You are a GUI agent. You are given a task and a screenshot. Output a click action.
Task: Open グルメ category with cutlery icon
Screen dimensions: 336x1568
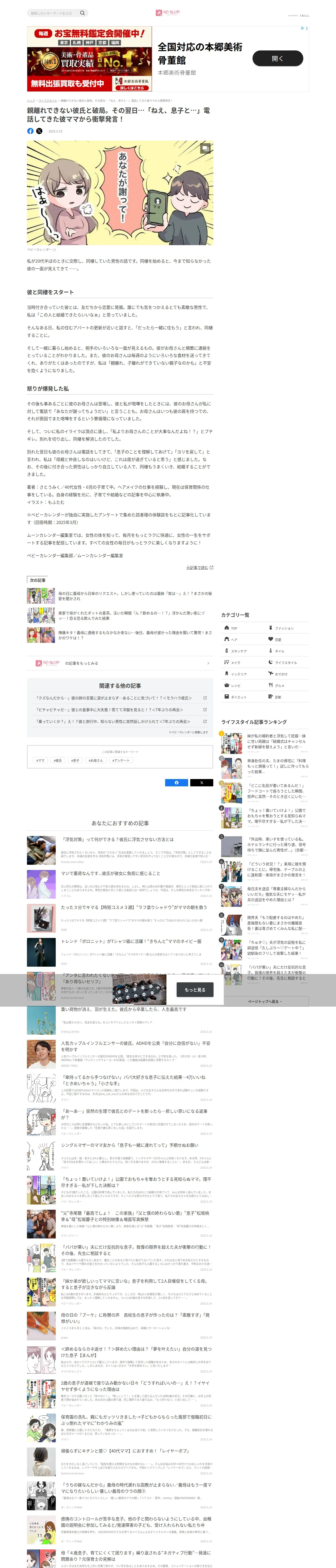pyautogui.click(x=287, y=685)
